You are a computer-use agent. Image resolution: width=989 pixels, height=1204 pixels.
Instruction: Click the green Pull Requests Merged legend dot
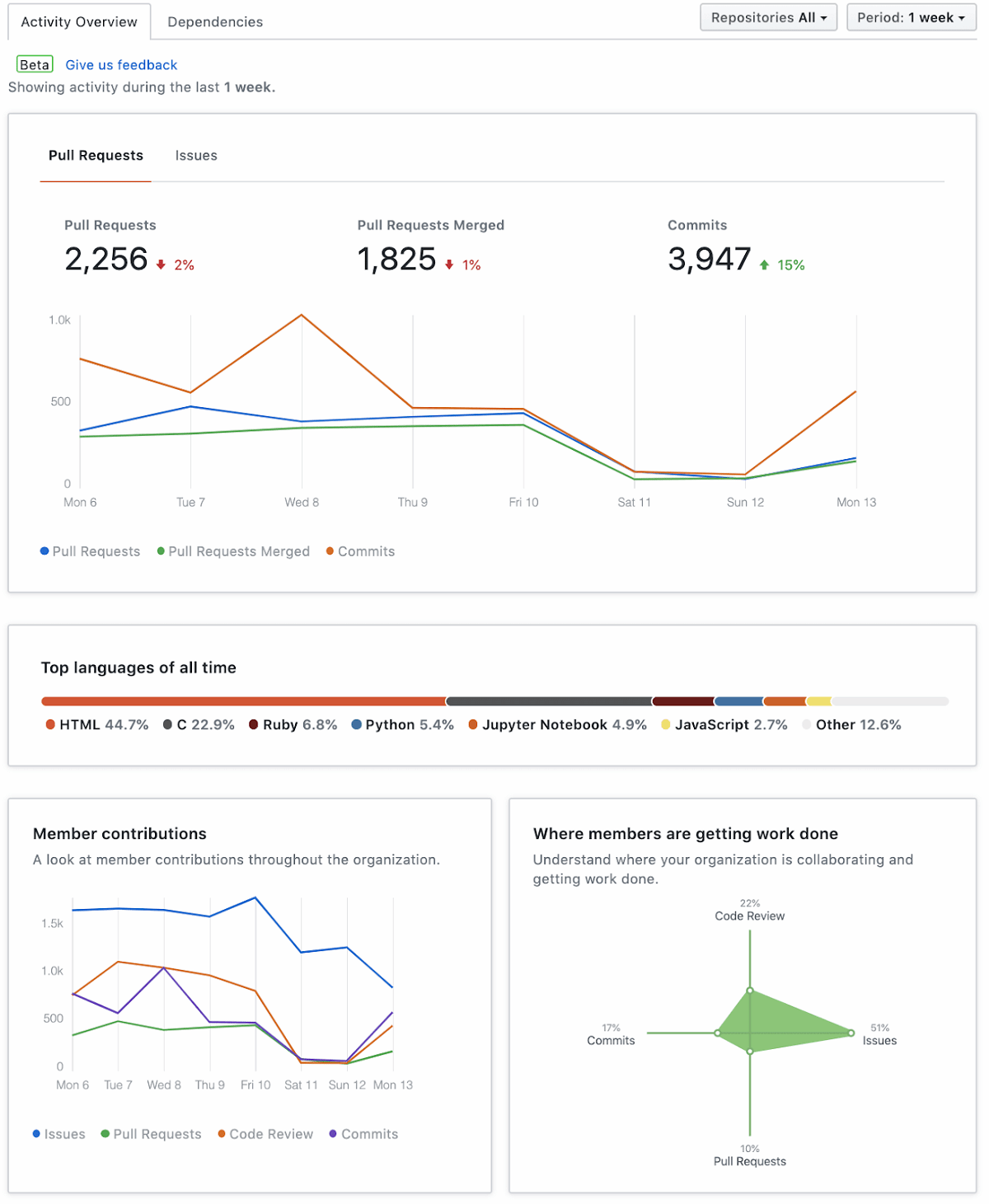coord(162,551)
